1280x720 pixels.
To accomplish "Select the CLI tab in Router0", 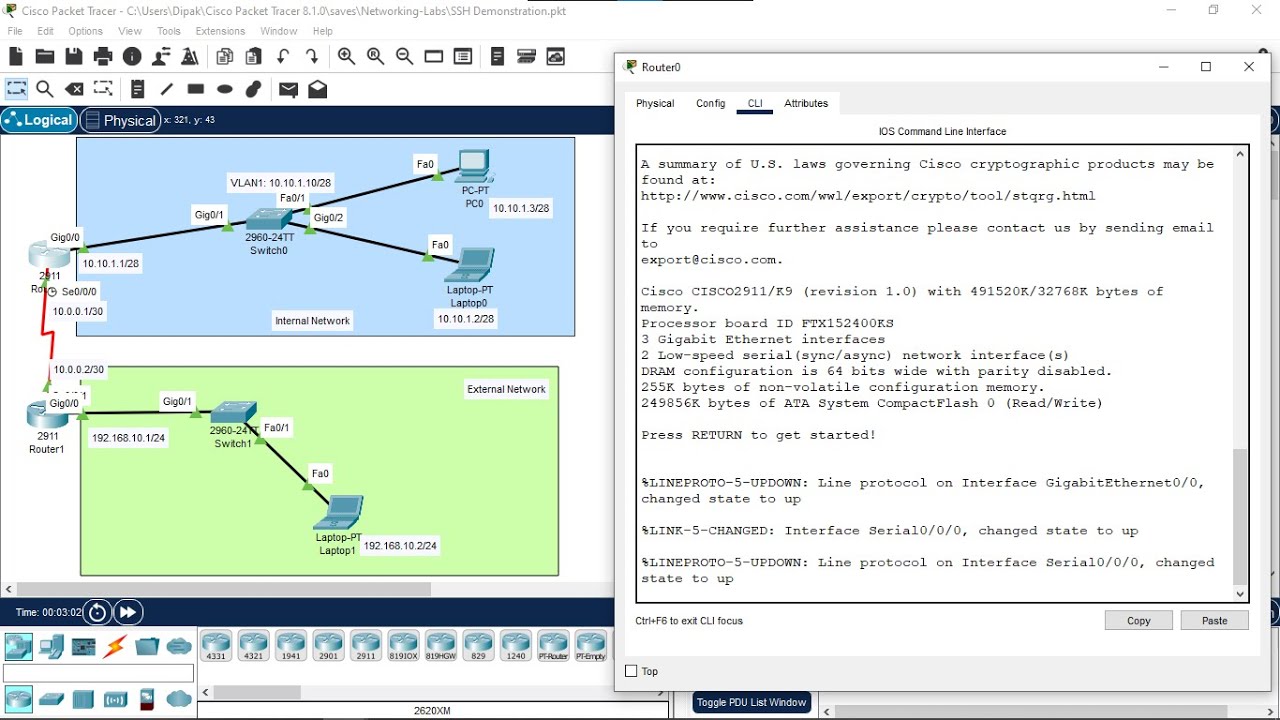I will 755,103.
